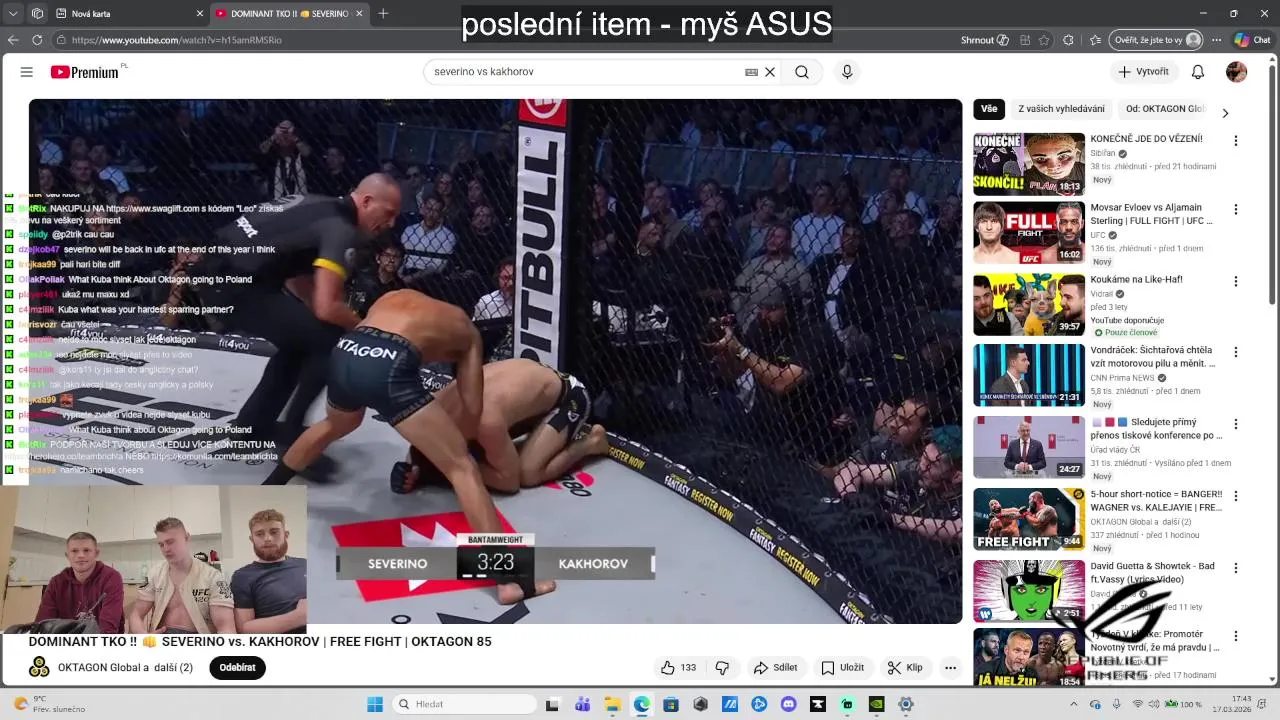1280x720 pixels.
Task: Open the more actions ellipsis under the video
Action: pyautogui.click(x=951, y=668)
